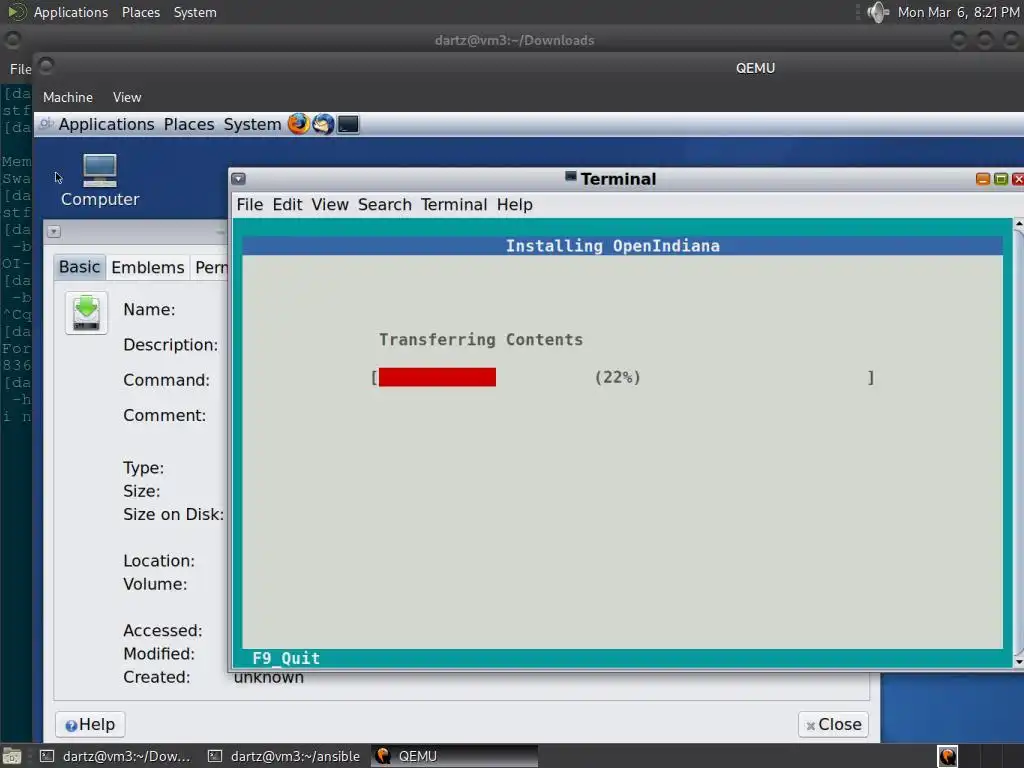Viewport: 1024px width, 768px height.
Task: Open QEMU View menu
Action: [x=127, y=97]
